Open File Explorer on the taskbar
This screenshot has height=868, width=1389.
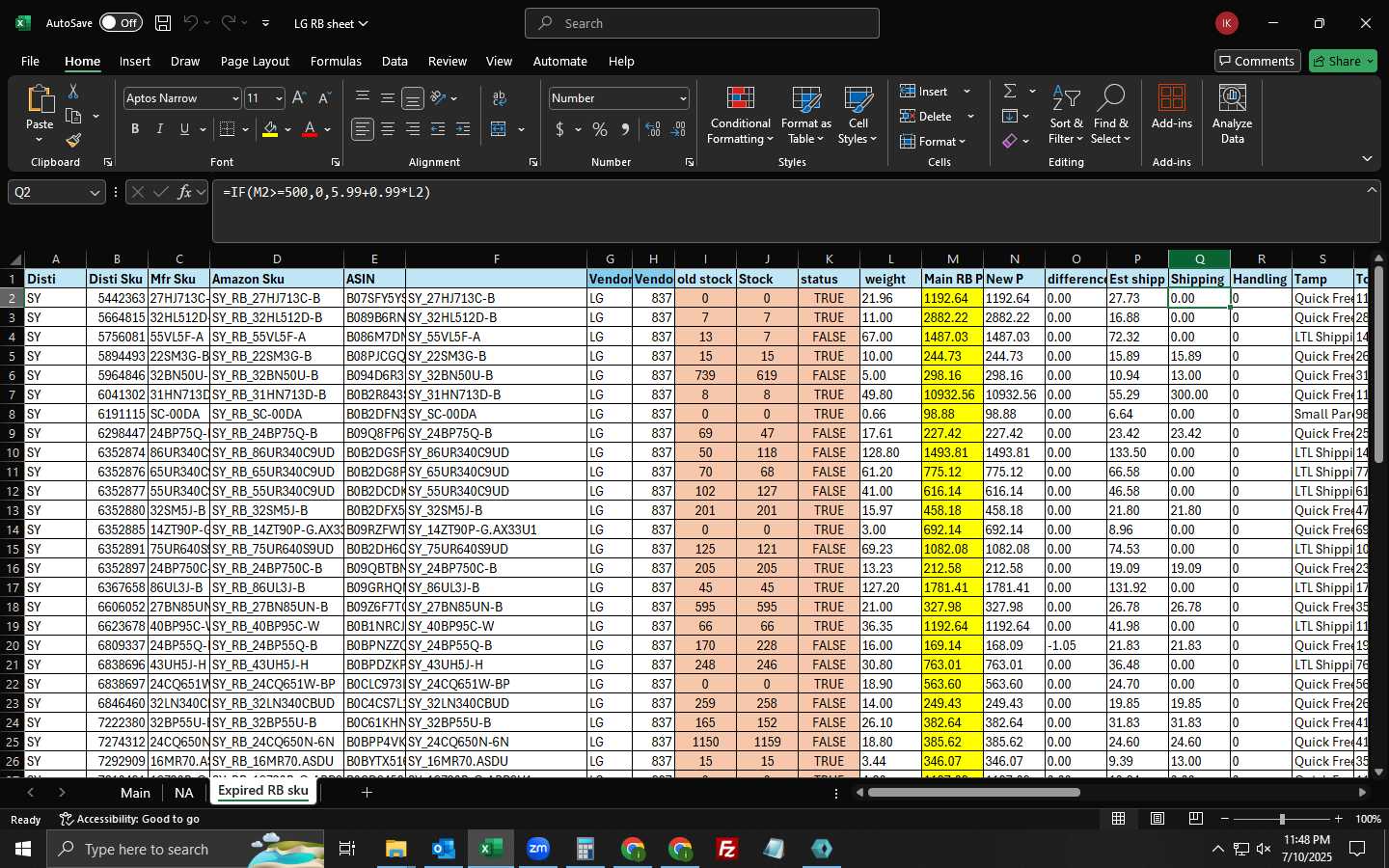396,849
